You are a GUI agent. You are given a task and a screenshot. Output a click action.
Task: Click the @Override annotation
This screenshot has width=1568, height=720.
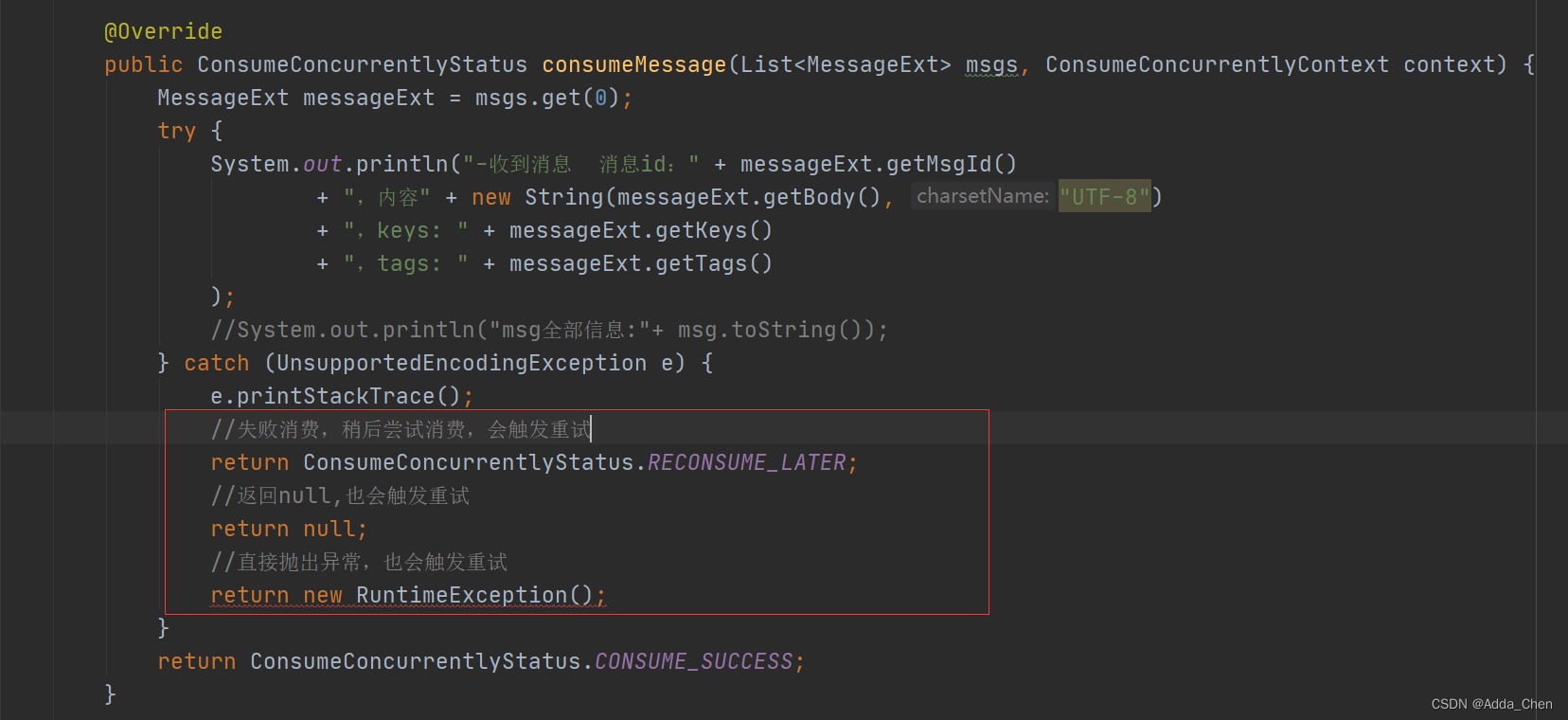tap(163, 31)
